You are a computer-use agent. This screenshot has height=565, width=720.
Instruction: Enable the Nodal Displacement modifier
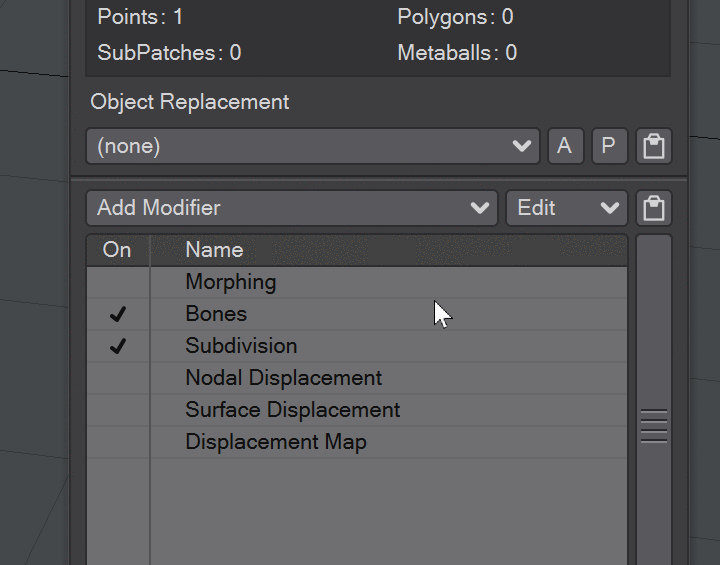pyautogui.click(x=118, y=378)
